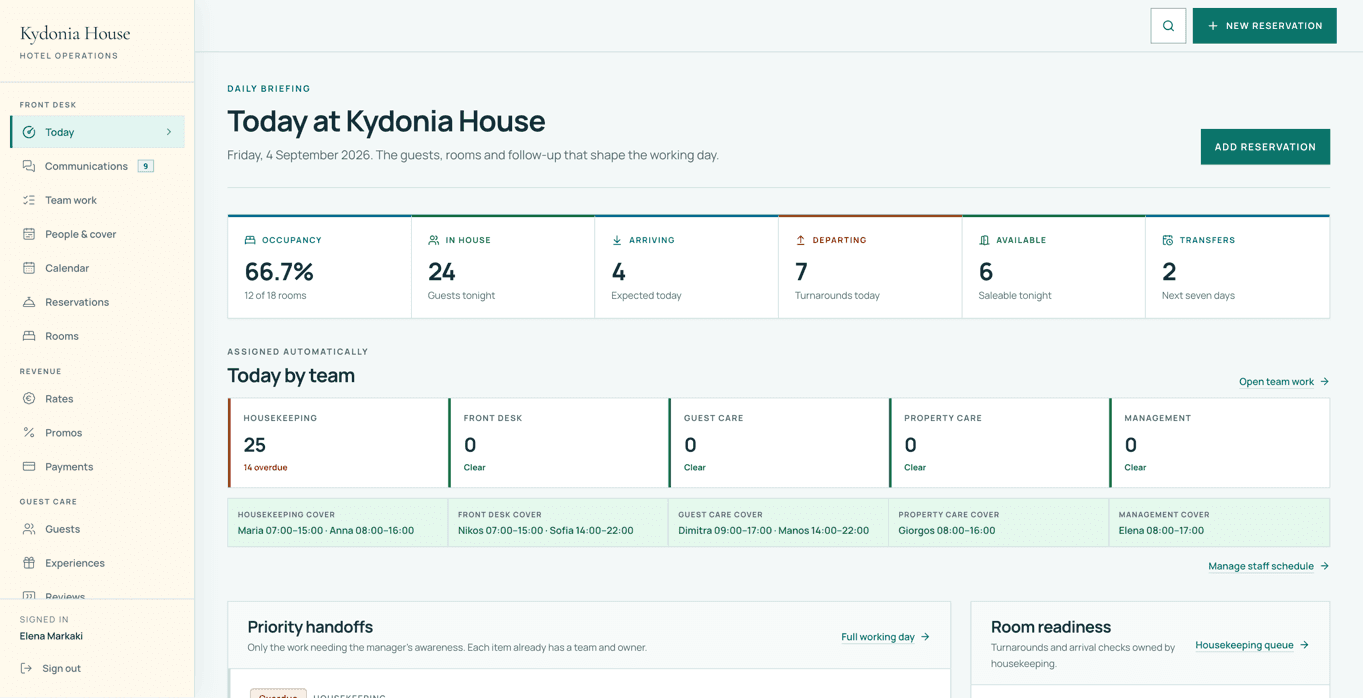Open the Front Desk team card
The width and height of the screenshot is (1363, 698).
559,443
